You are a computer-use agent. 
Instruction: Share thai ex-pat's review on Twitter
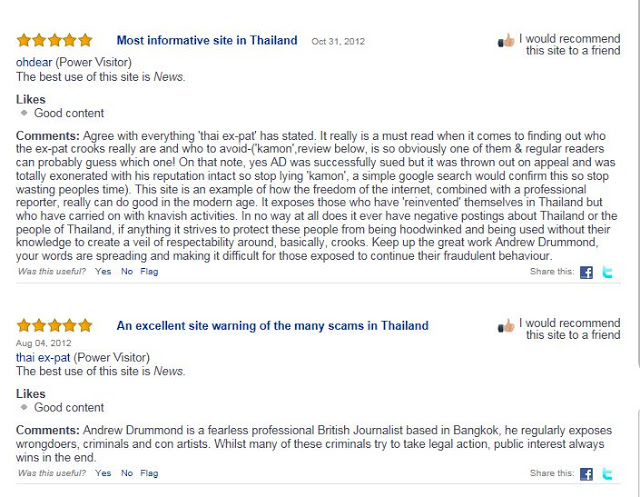pyautogui.click(x=607, y=474)
